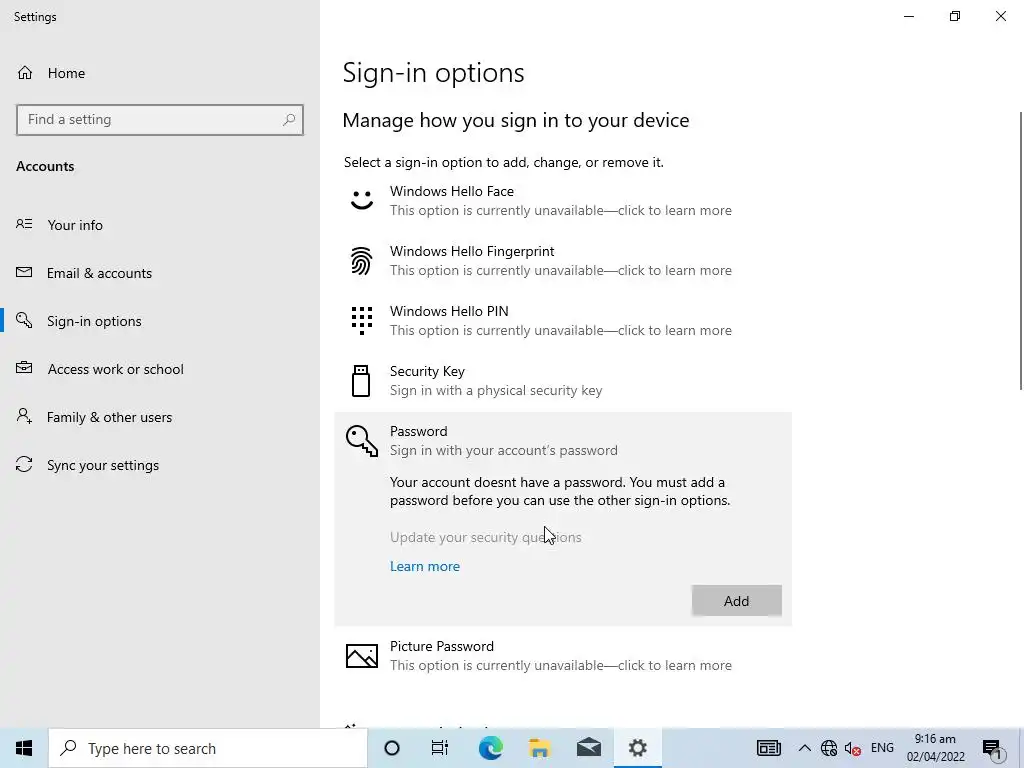
Task: Select Sign-in options in sidebar
Action: pyautogui.click(x=160, y=321)
